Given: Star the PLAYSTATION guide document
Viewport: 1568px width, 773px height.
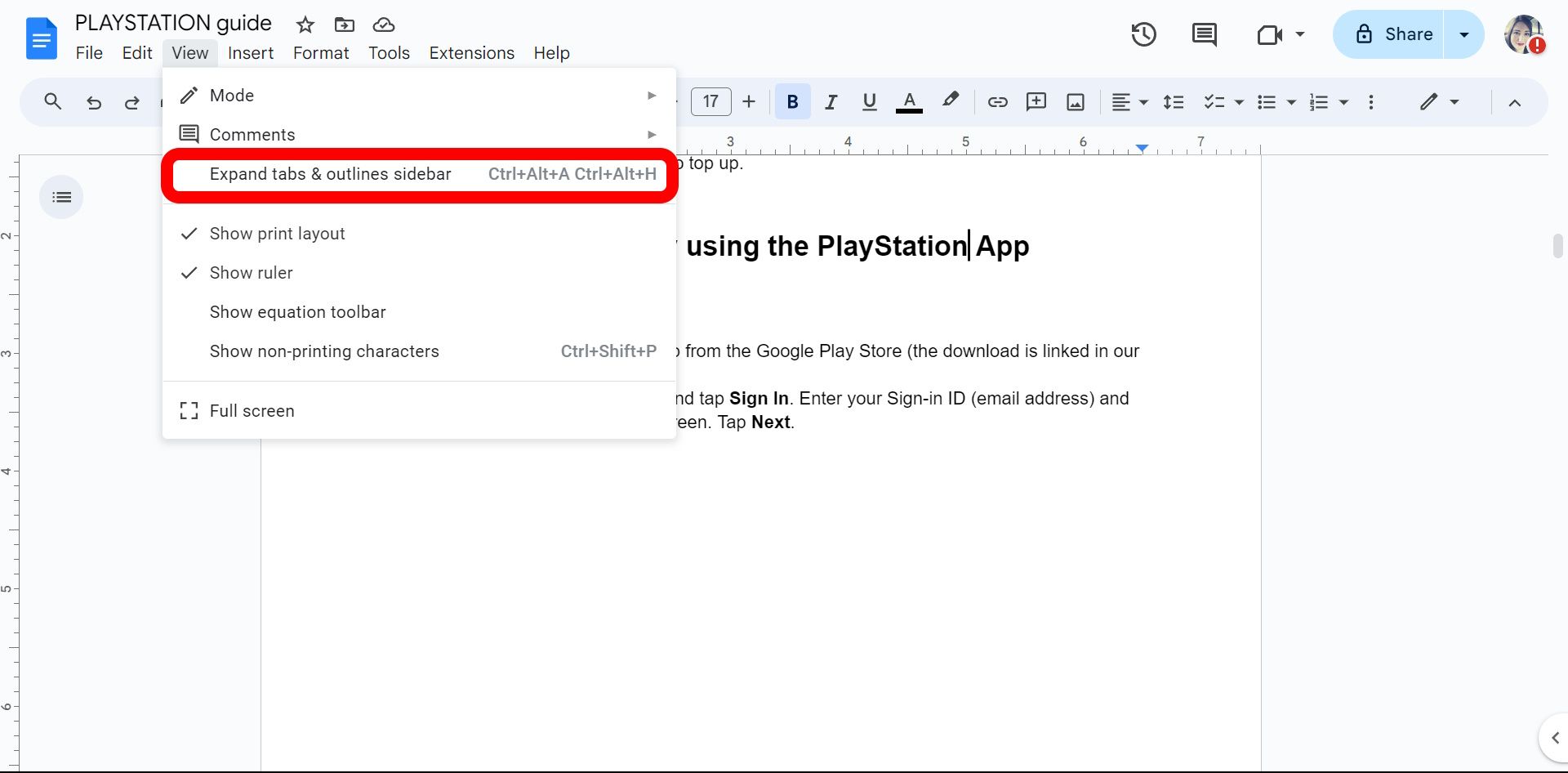Looking at the screenshot, I should [x=305, y=25].
